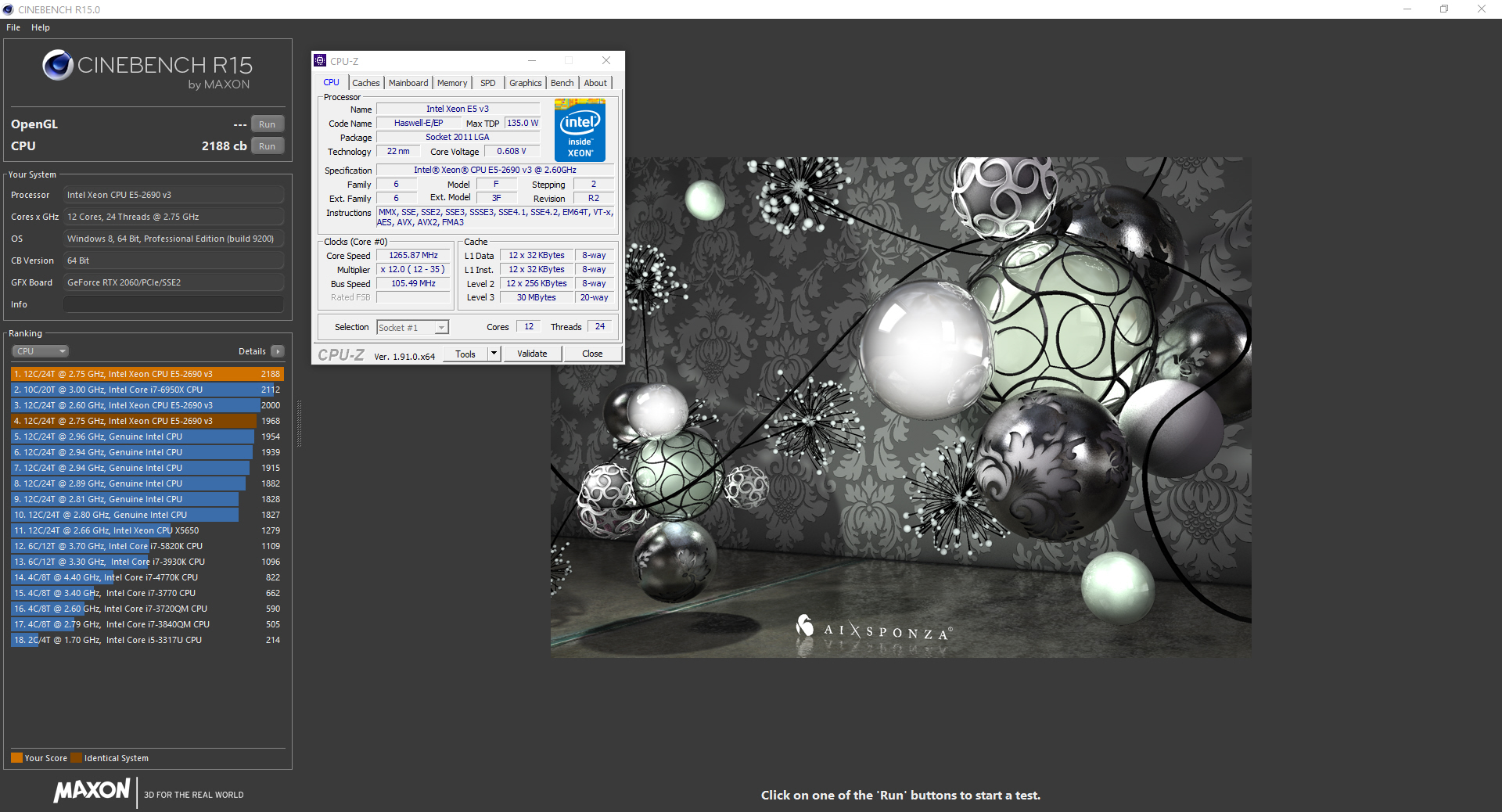
Task: Click the Core Speed value 1265.87 MHz
Action: pyautogui.click(x=414, y=256)
